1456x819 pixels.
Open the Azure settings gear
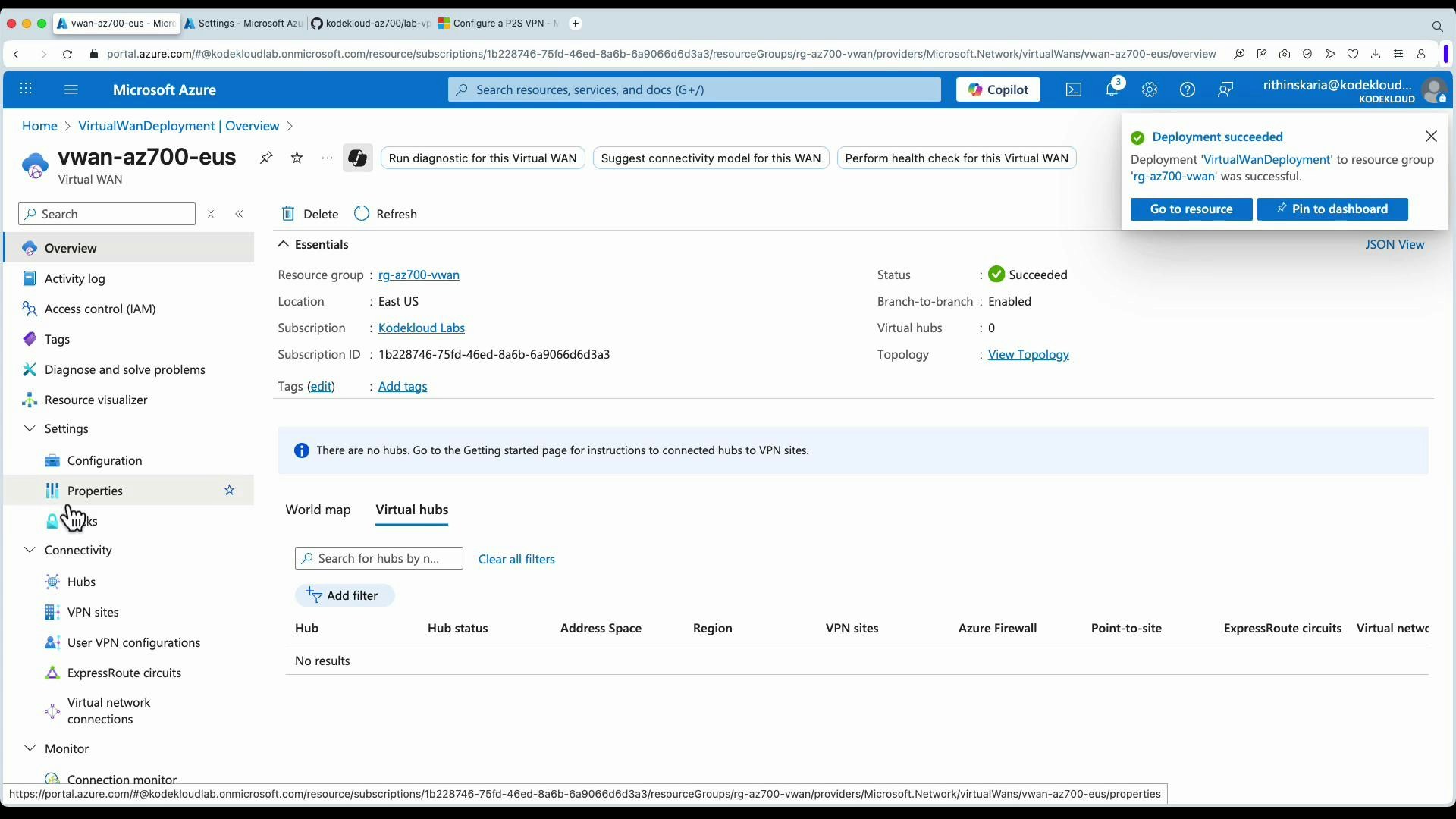[x=1150, y=89]
